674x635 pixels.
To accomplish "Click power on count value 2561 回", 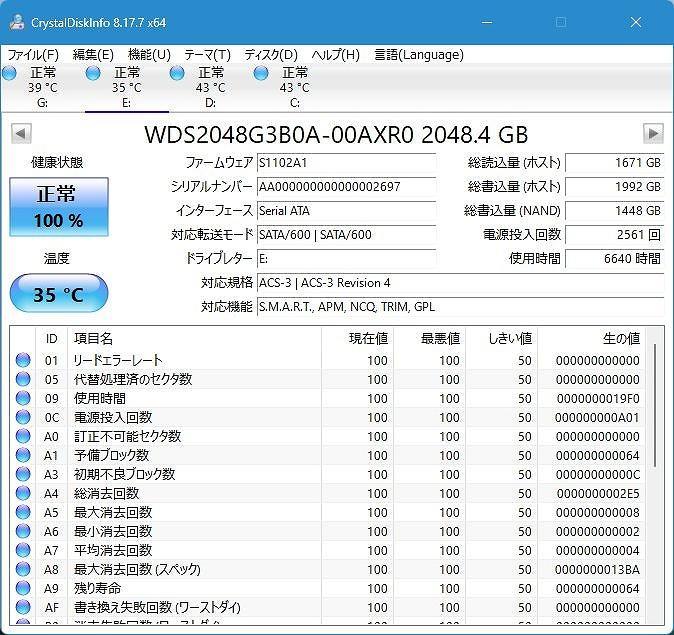I will click(x=614, y=235).
